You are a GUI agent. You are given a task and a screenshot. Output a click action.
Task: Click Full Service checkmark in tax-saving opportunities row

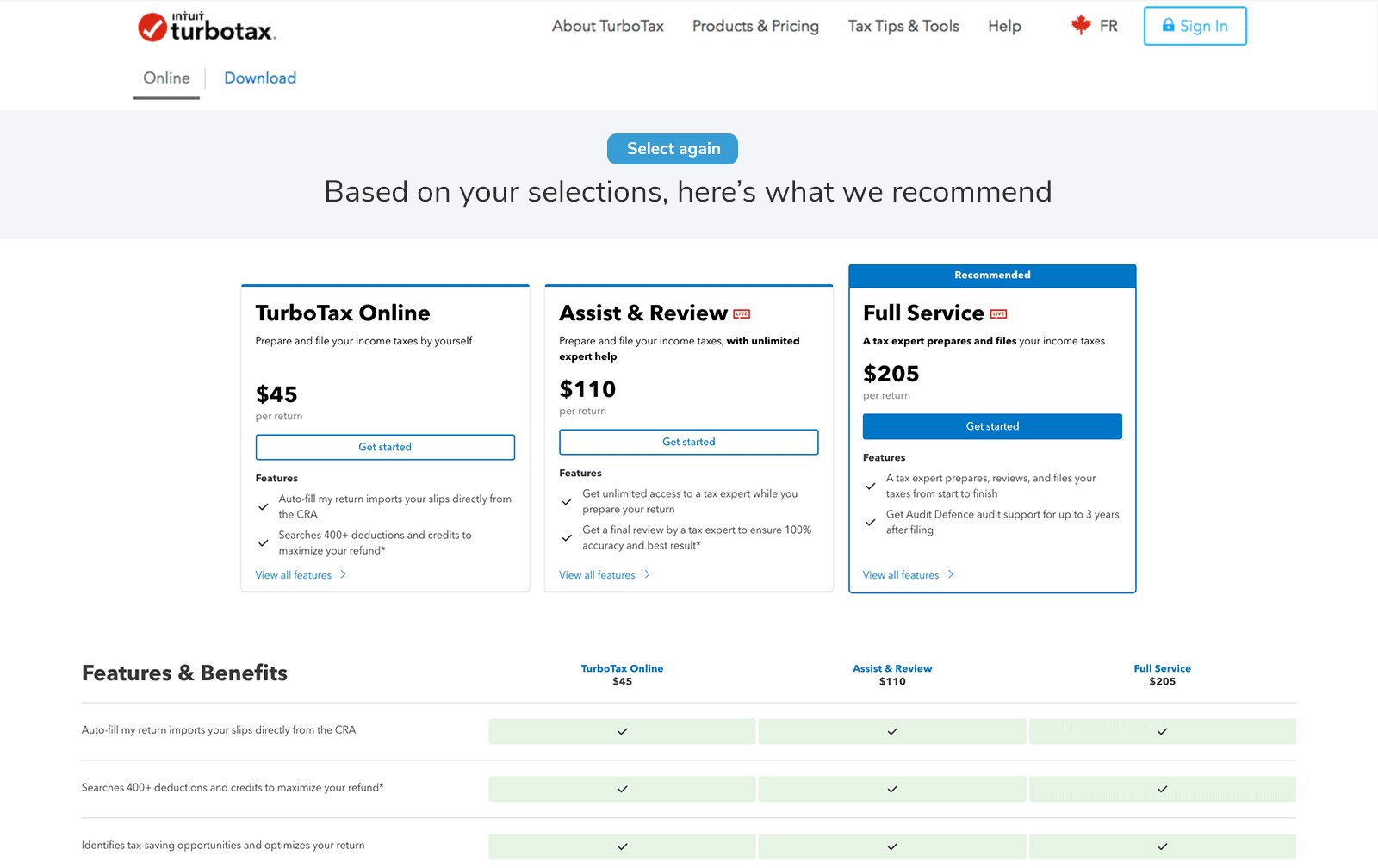click(1163, 846)
